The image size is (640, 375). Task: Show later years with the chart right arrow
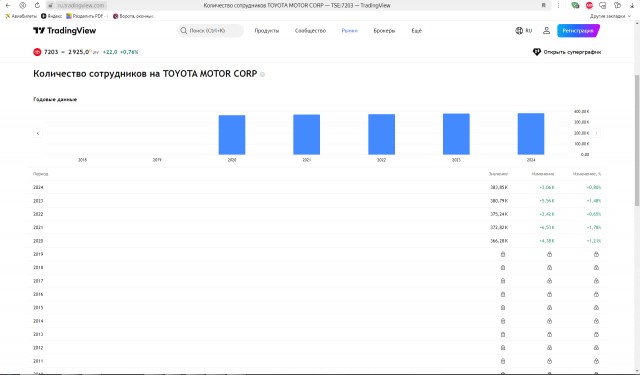[596, 133]
